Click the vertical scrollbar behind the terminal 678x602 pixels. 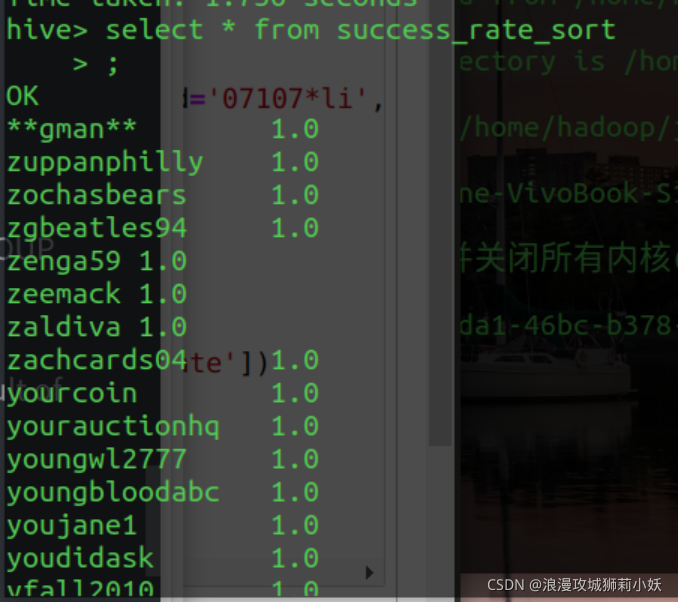click(x=441, y=223)
